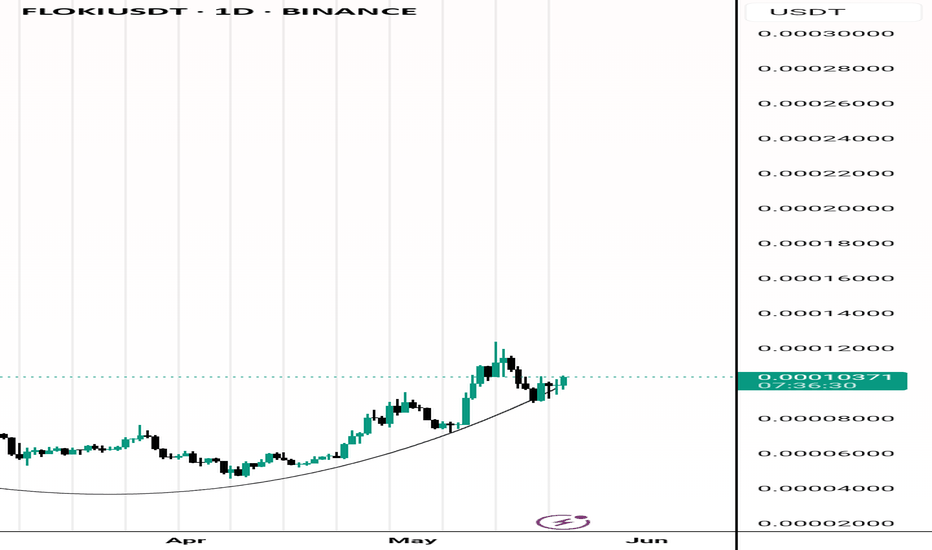Click the FLOKIUSDT 1D BINANCE chart title

(x=219, y=11)
